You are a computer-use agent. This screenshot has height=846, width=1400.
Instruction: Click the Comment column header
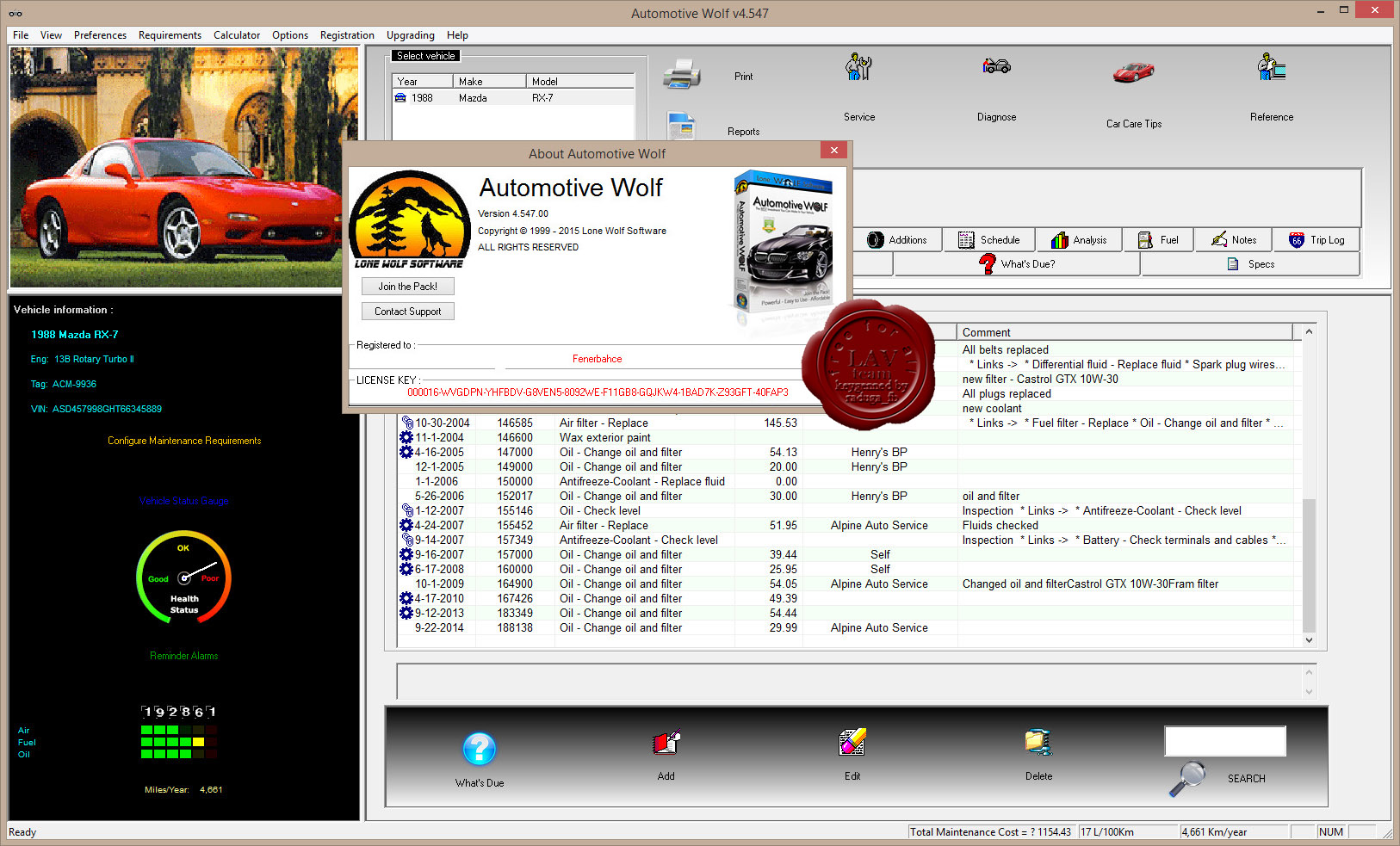point(1124,332)
